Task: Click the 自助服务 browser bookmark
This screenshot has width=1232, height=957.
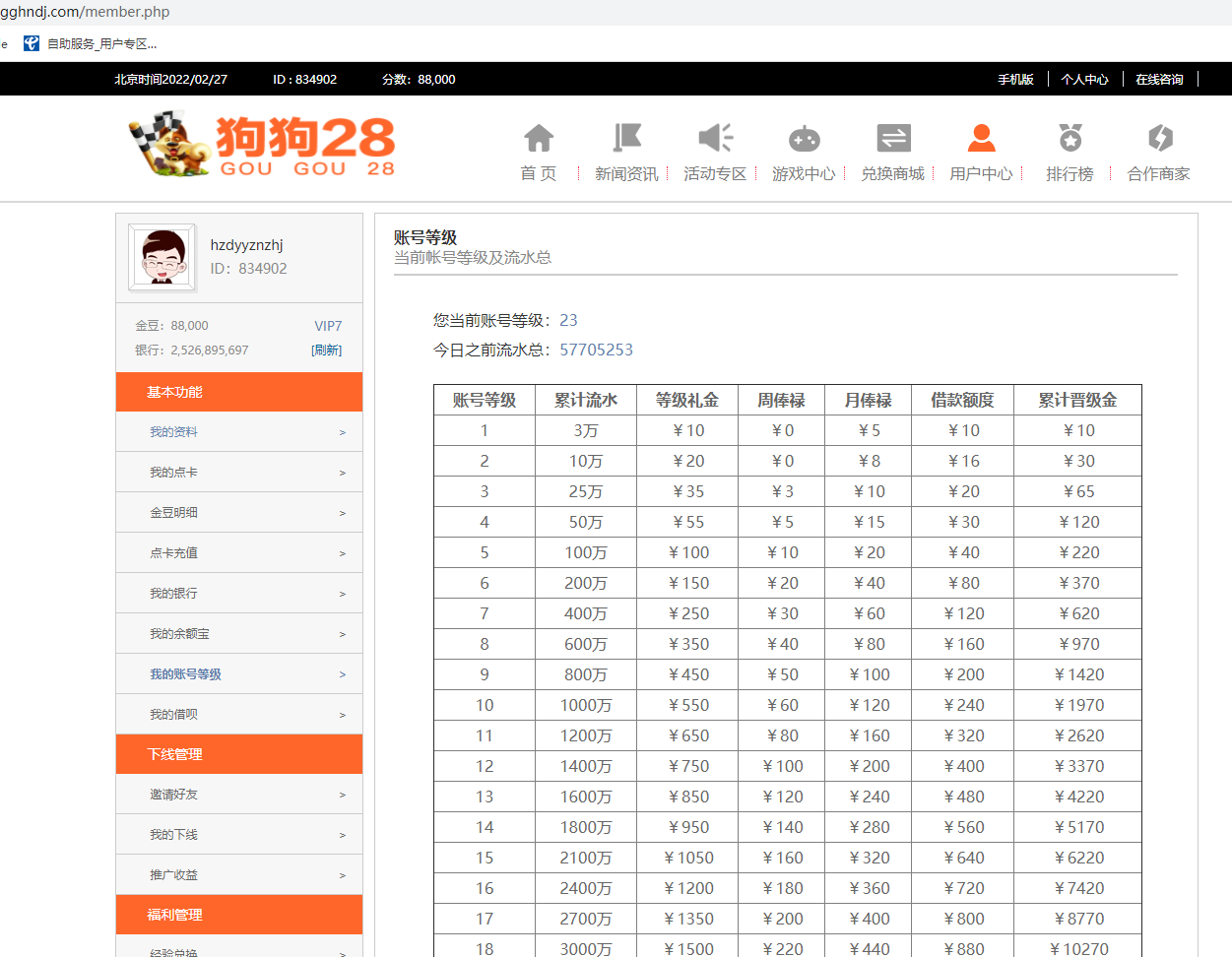Action: click(x=91, y=43)
